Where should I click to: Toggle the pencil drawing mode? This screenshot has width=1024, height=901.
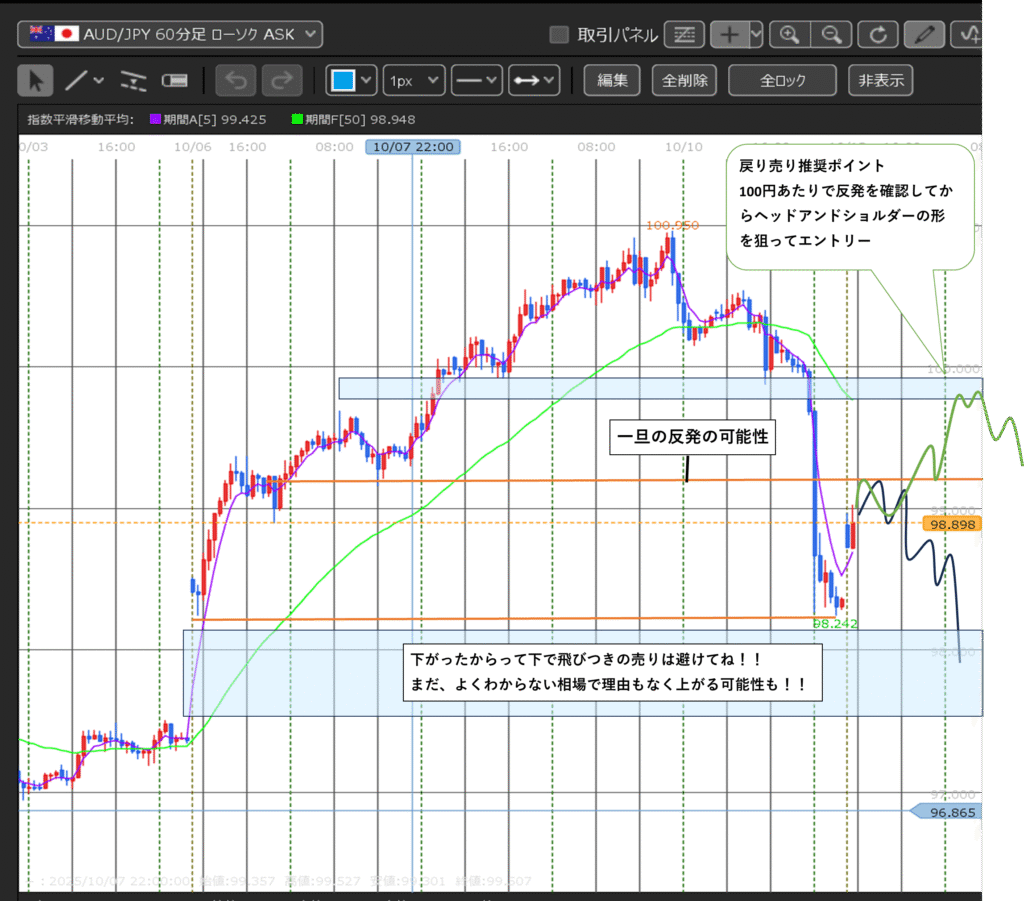pyautogui.click(x=924, y=35)
